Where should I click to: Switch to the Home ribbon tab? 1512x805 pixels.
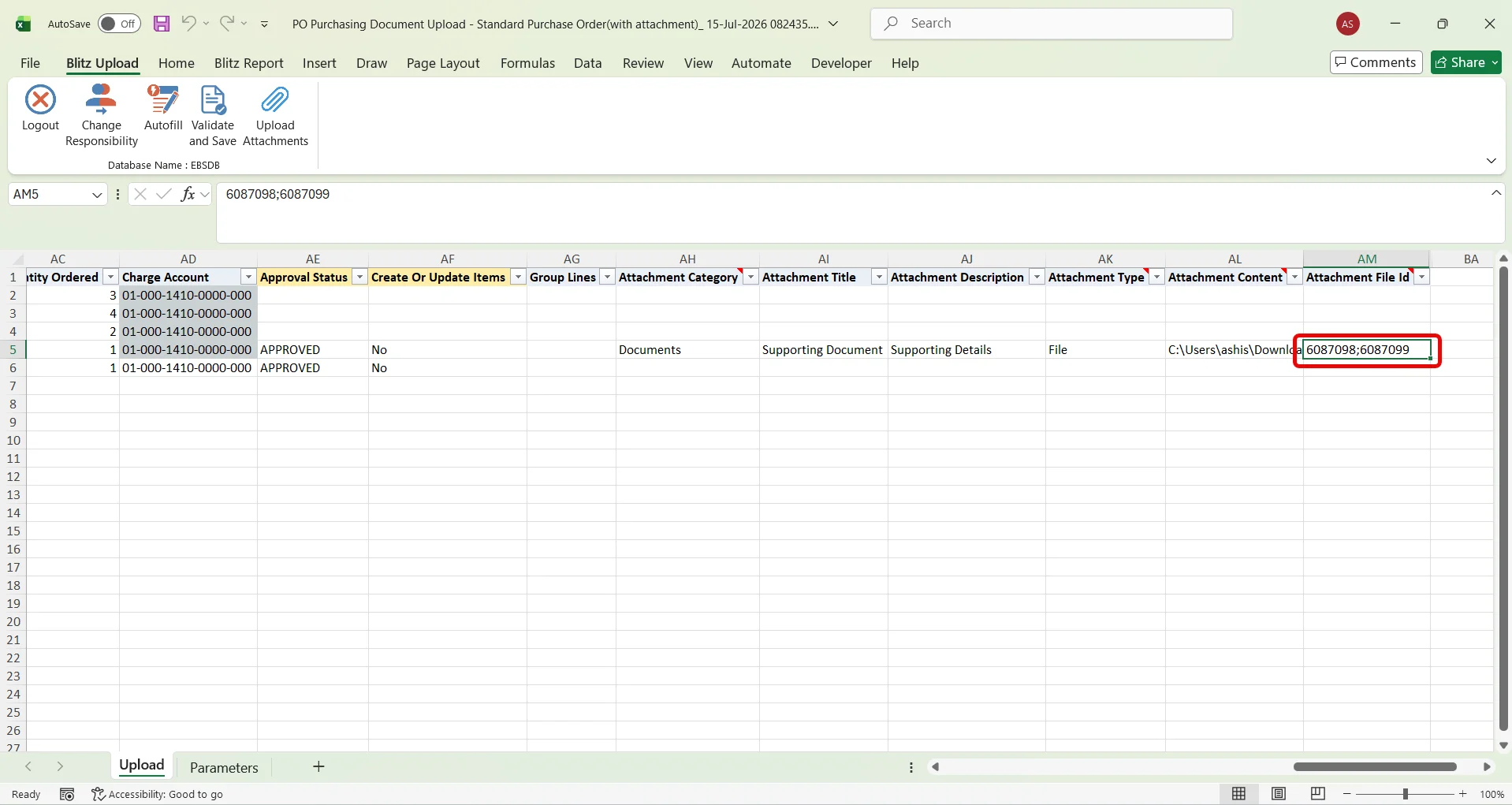pyautogui.click(x=177, y=63)
